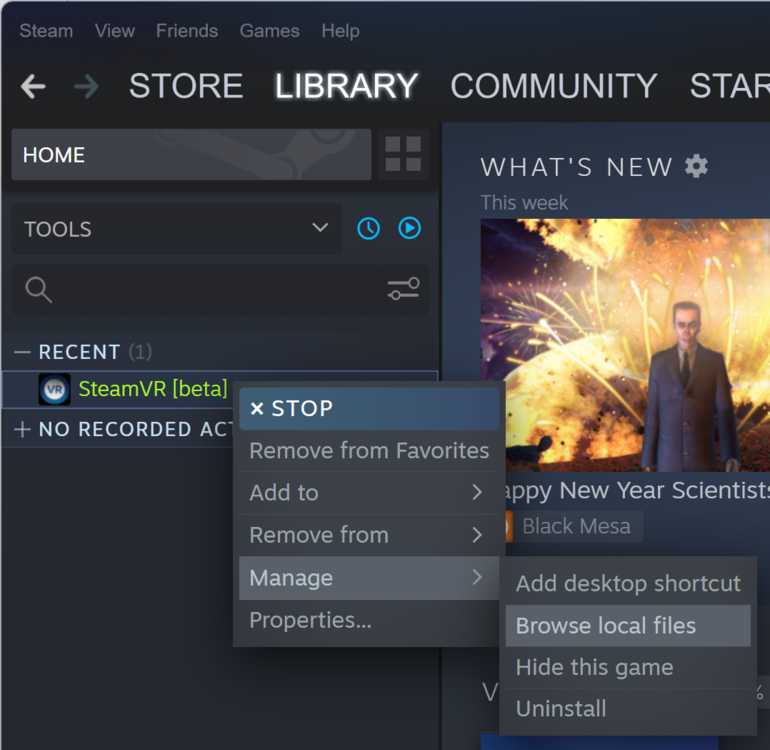Screen dimensions: 770x750
Task: Open the Friends menu
Action: coord(187,31)
